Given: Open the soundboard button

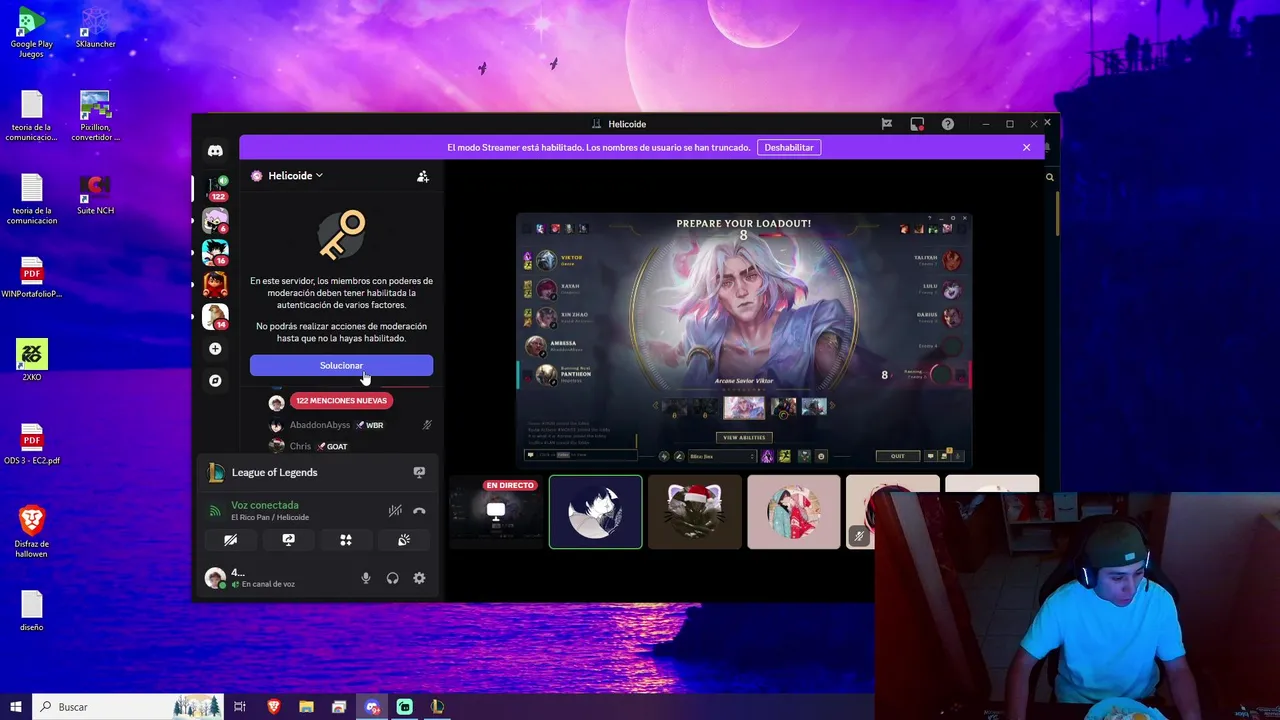Looking at the screenshot, I should click(x=404, y=540).
